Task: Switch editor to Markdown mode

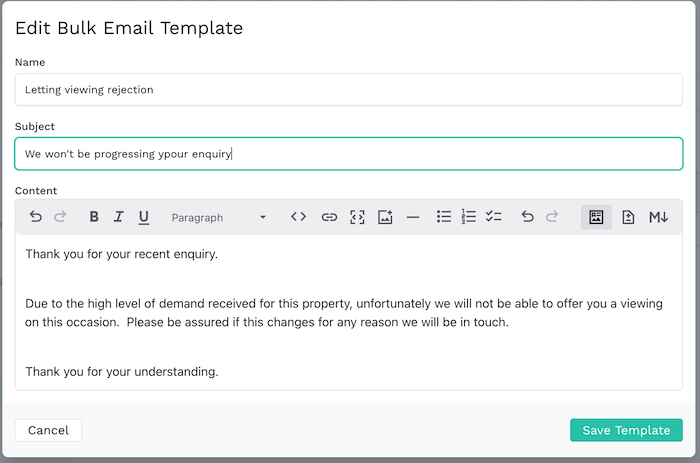Action: pos(658,217)
